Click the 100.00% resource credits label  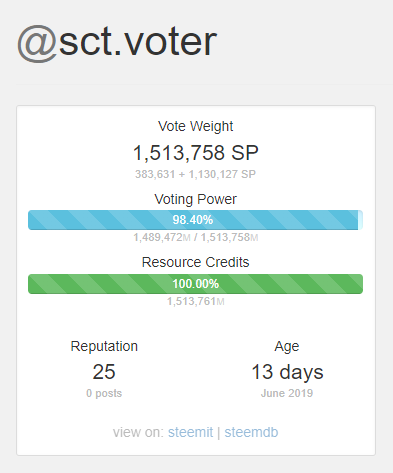pyautogui.click(x=196, y=284)
